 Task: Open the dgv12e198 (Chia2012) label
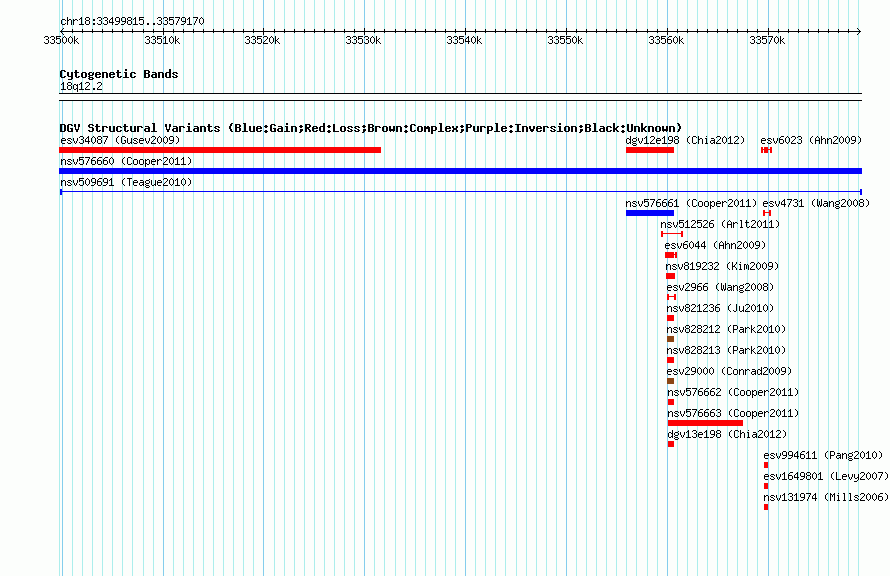(685, 140)
